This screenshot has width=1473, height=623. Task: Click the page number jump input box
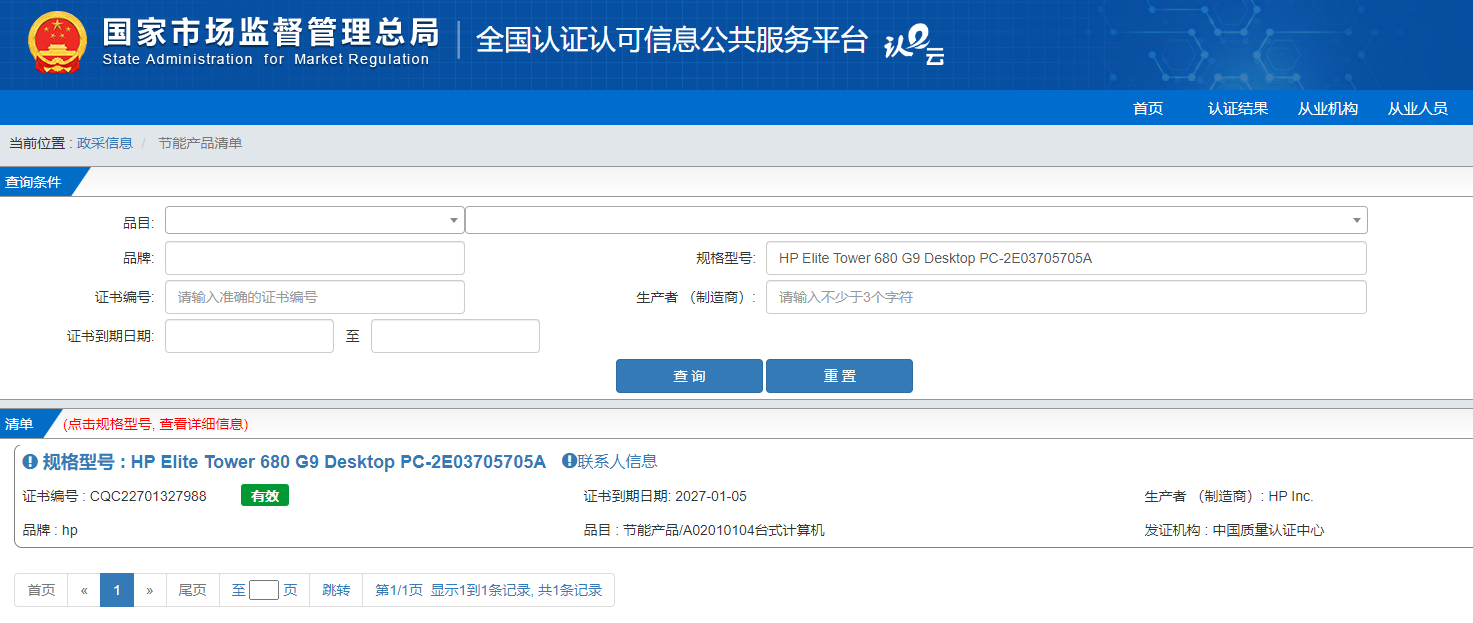pos(264,590)
